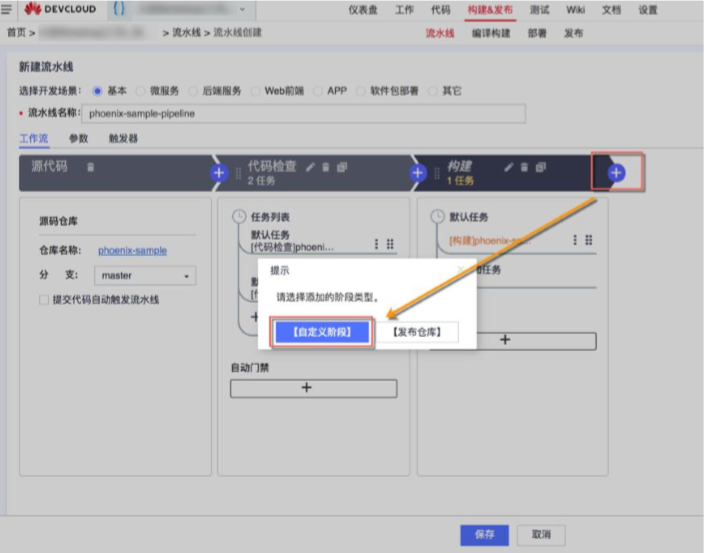
Task: Open the 测试 top menu
Action: coord(539,10)
